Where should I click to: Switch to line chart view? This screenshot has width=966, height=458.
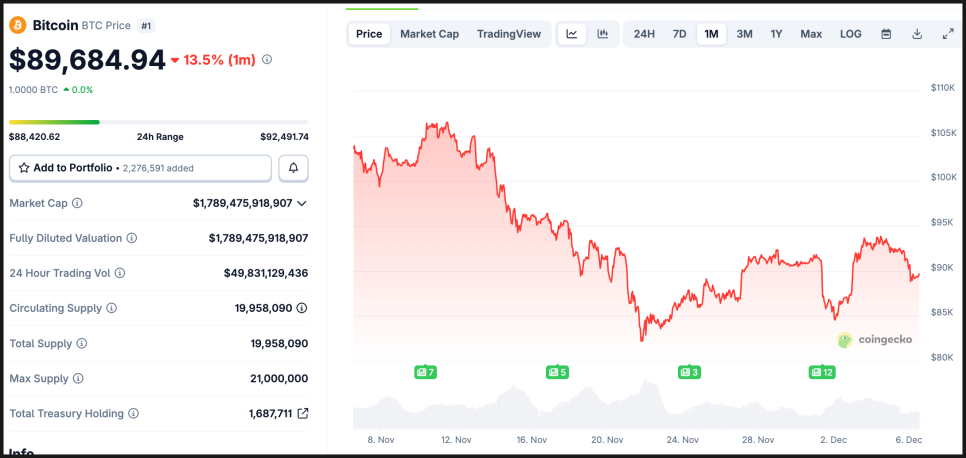572,34
